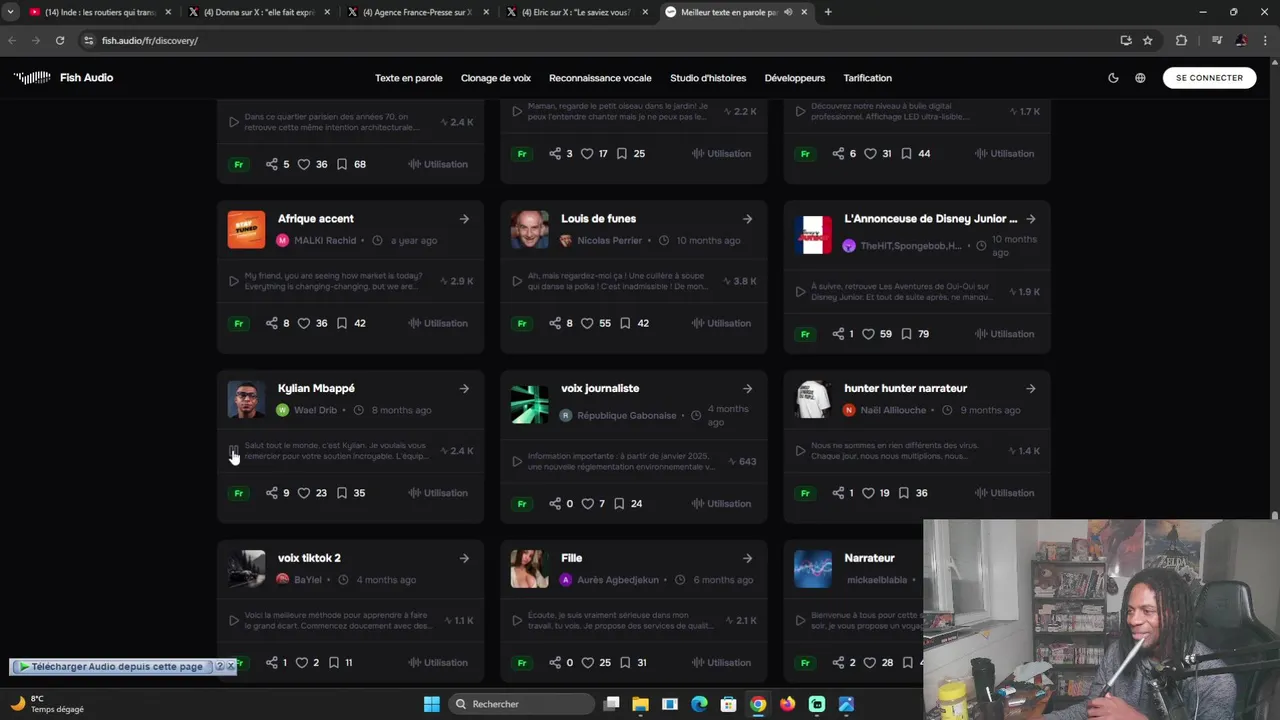1280x720 pixels.
Task: Share the voix journaliste voice
Action: coord(554,503)
